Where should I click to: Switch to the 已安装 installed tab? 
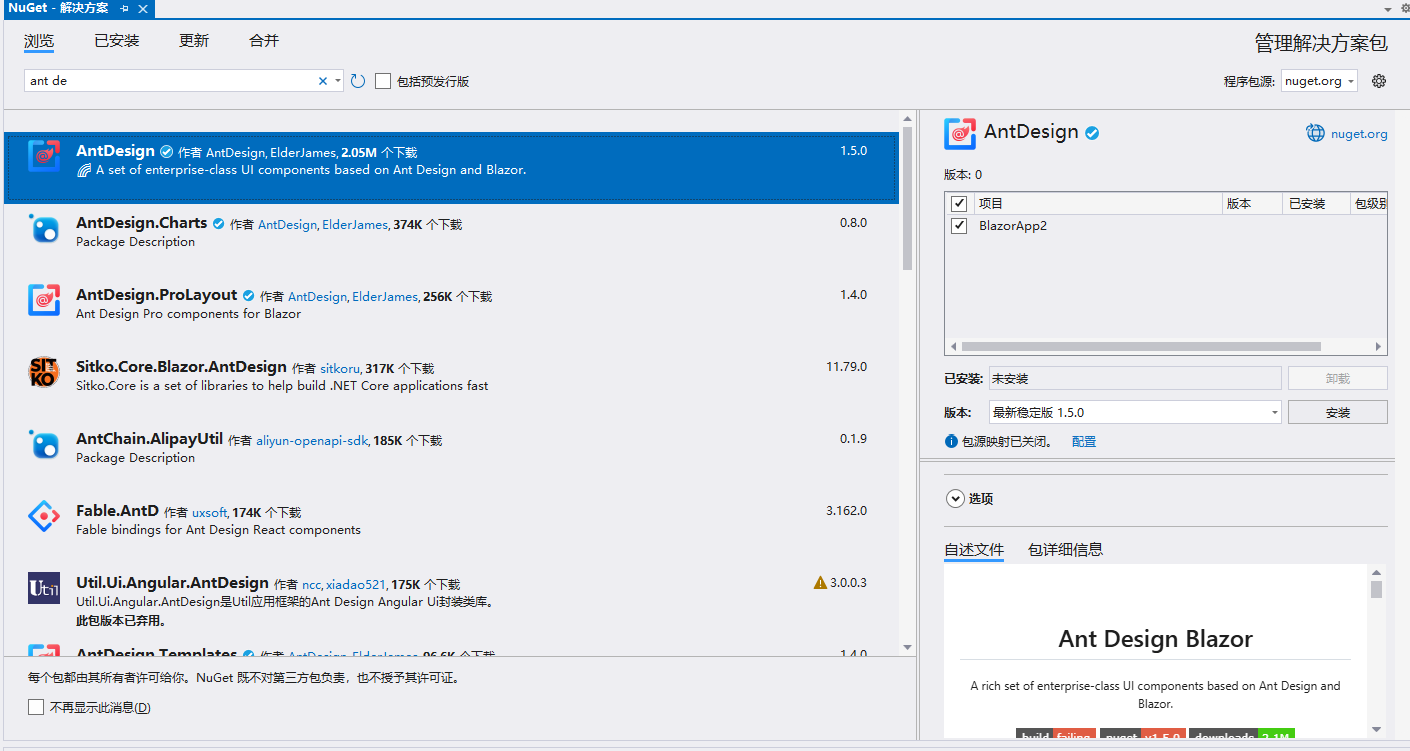tap(116, 41)
